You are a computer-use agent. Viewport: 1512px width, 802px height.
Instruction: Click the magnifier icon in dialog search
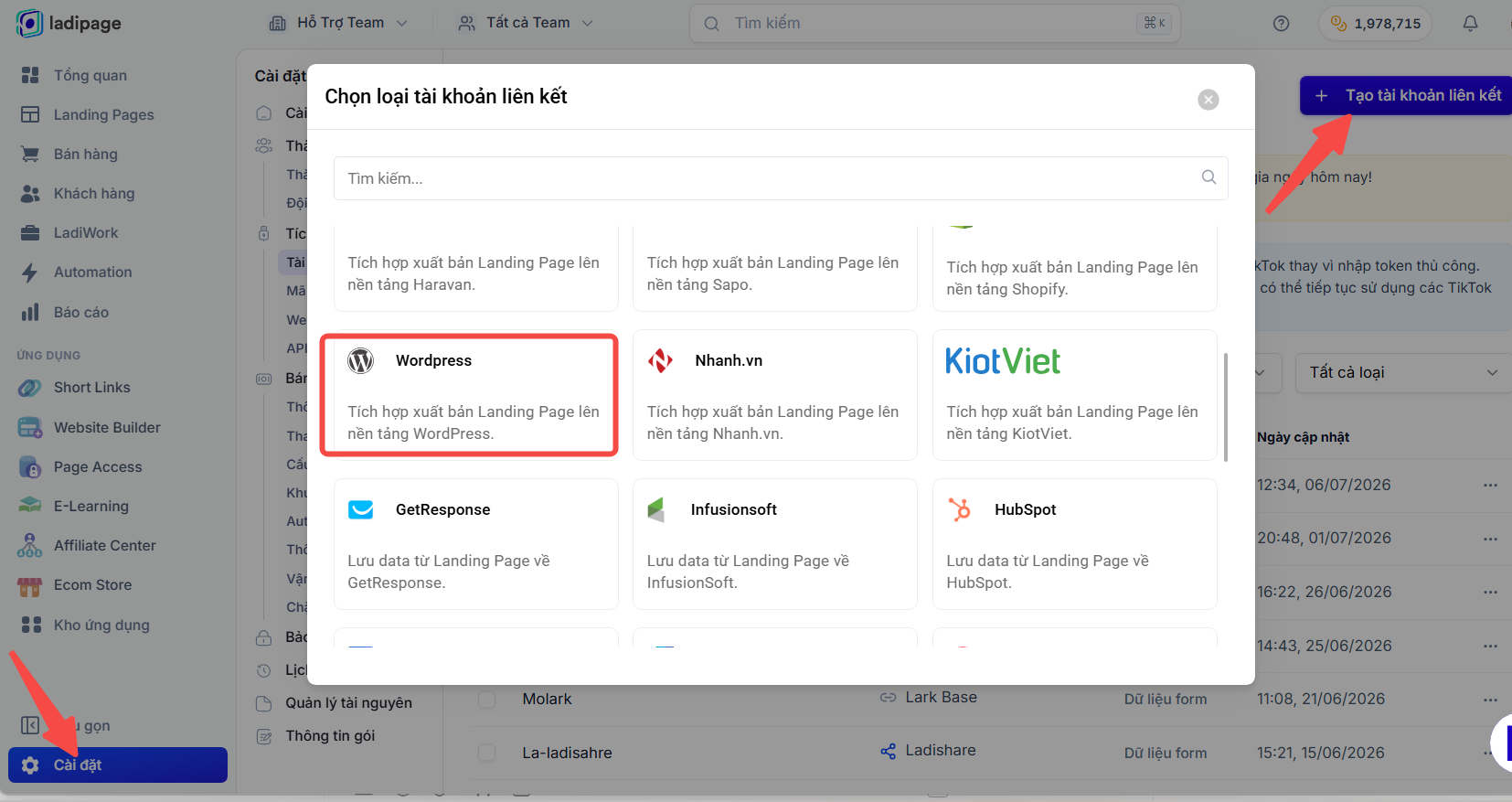[x=1209, y=177]
